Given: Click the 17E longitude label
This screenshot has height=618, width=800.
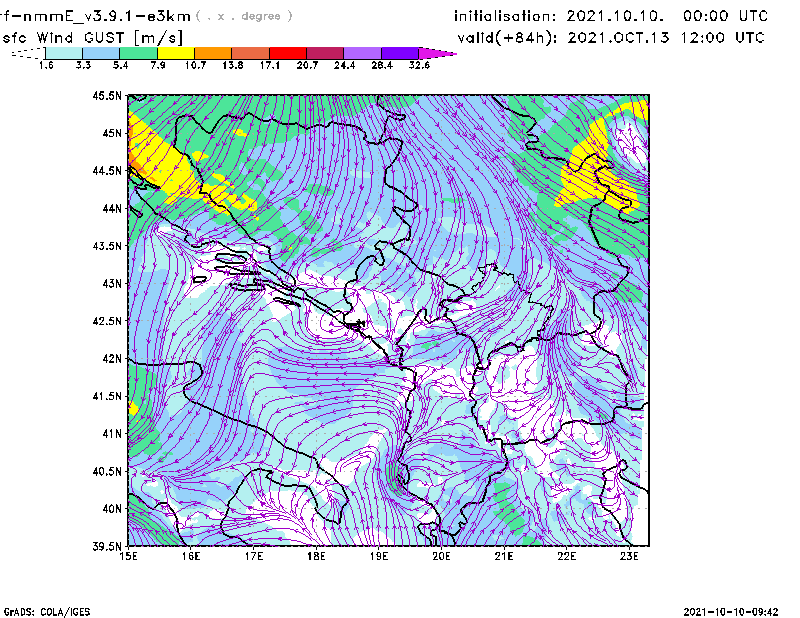Looking at the screenshot, I should click(x=254, y=556).
